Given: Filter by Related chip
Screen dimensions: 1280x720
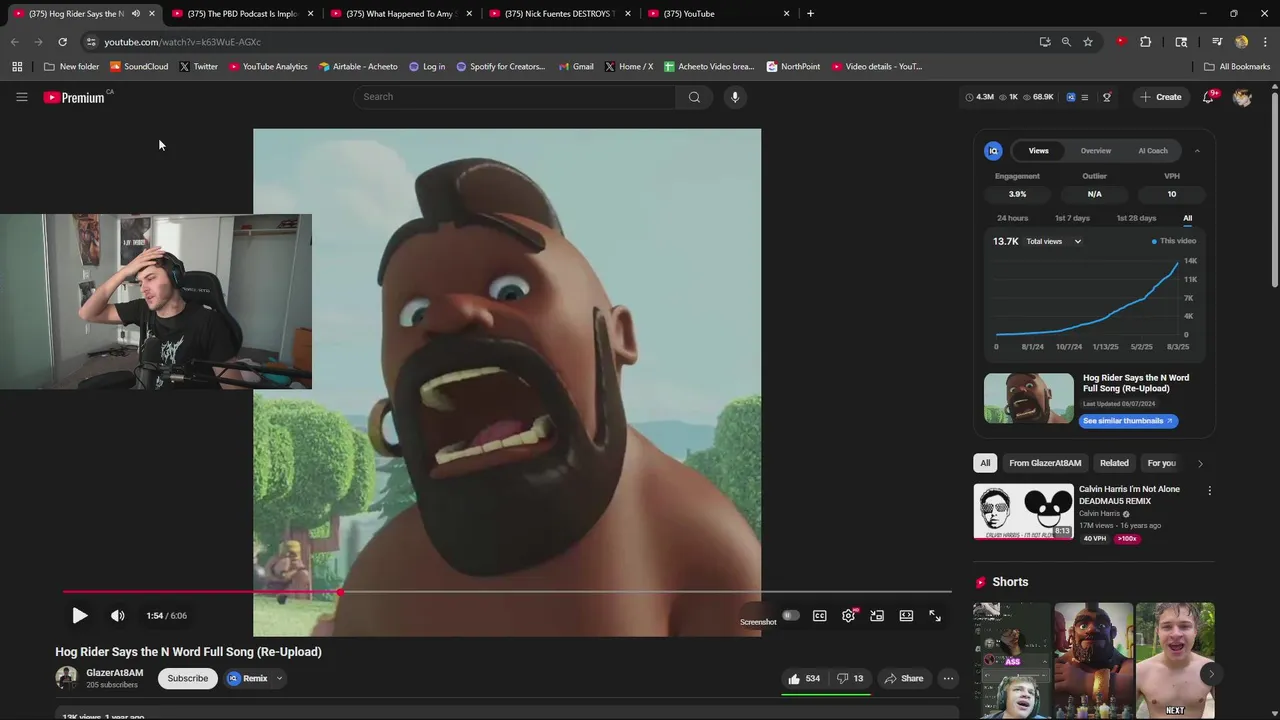Looking at the screenshot, I should [1114, 463].
